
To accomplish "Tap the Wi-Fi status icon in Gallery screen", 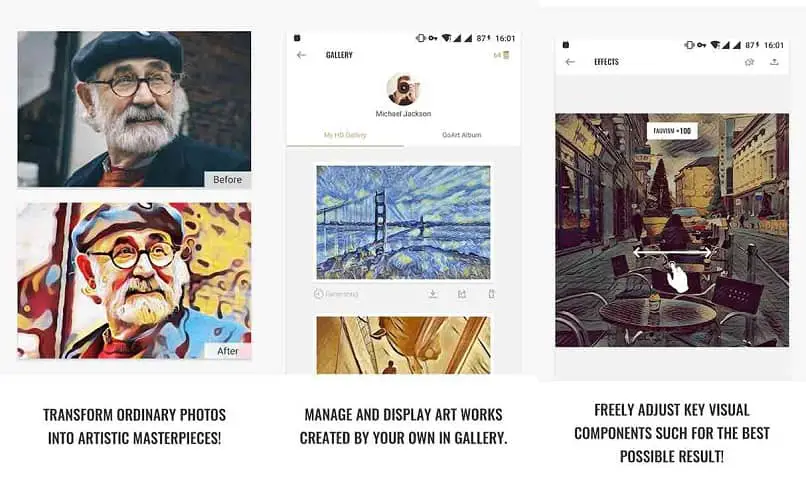I will [x=446, y=38].
